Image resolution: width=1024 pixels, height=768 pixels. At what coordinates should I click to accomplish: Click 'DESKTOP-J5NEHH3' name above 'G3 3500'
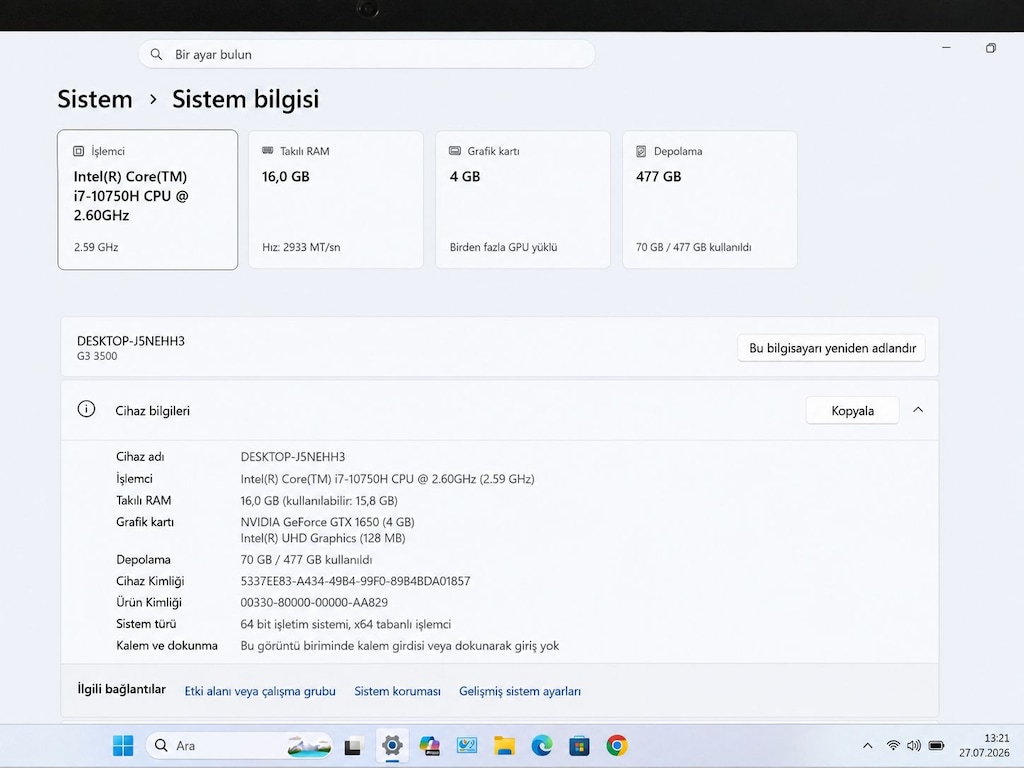(x=131, y=341)
